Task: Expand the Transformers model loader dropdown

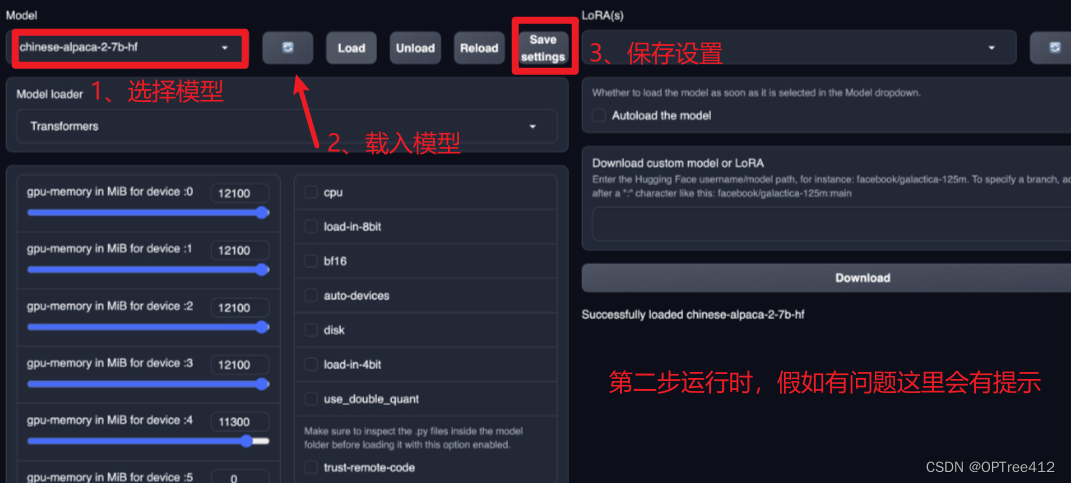Action: [287, 126]
